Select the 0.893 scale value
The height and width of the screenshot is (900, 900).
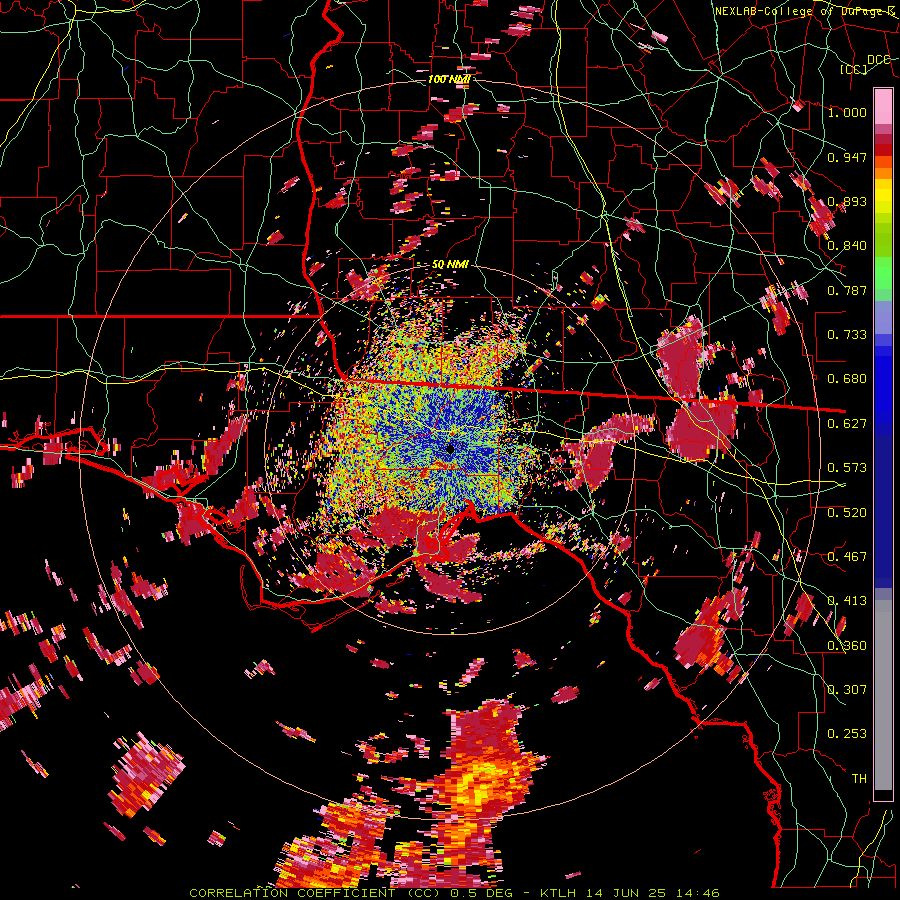tap(847, 201)
